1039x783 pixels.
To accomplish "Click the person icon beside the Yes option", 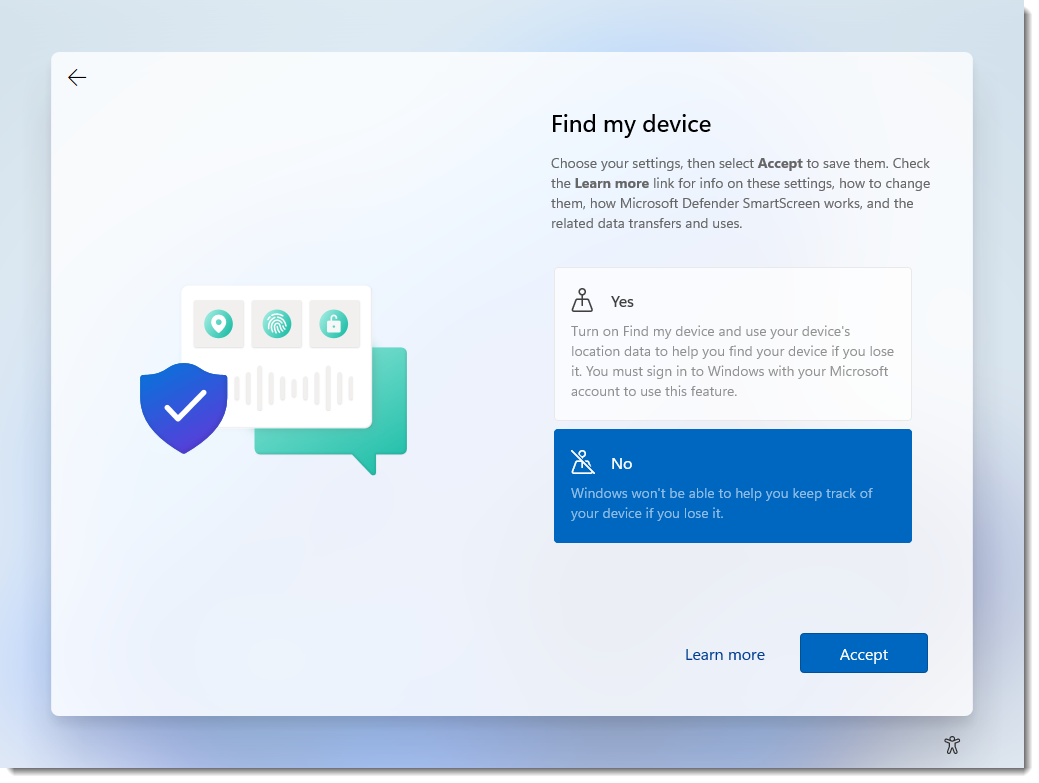I will tap(580, 299).
